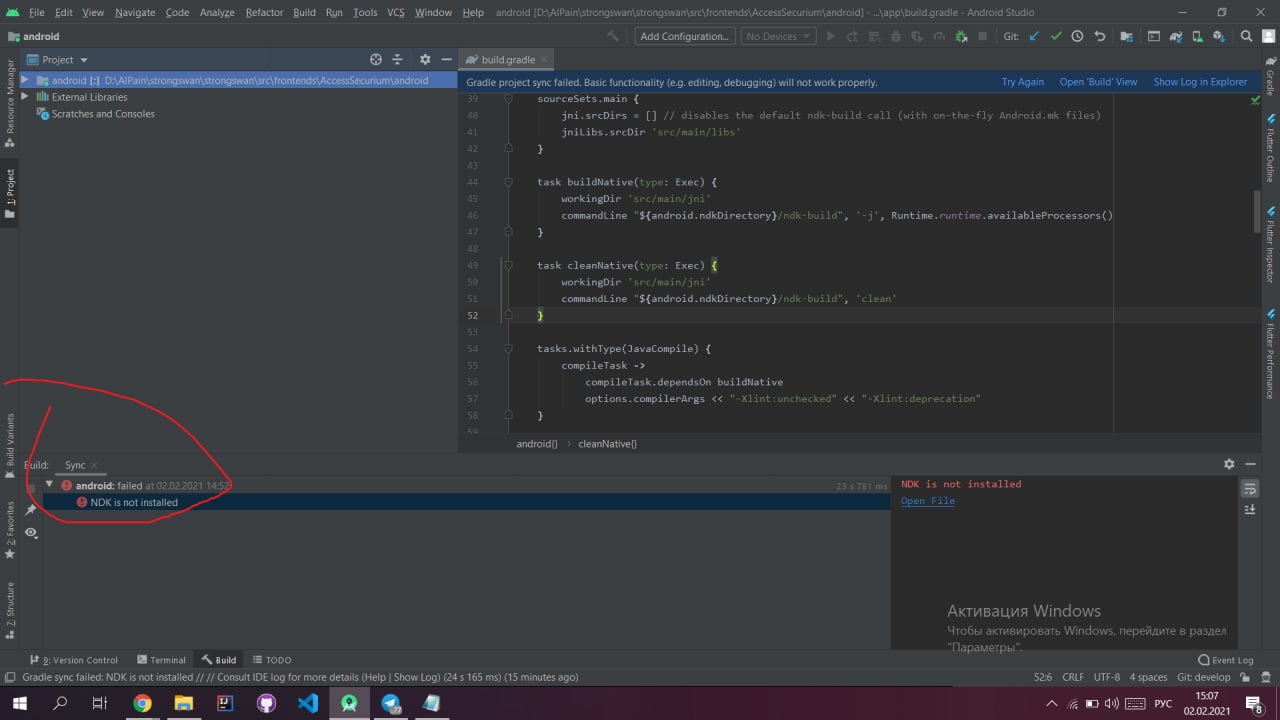Screen dimensions: 1280x720
Task: Collapse the 'android: failed' build node
Action: tap(49, 485)
